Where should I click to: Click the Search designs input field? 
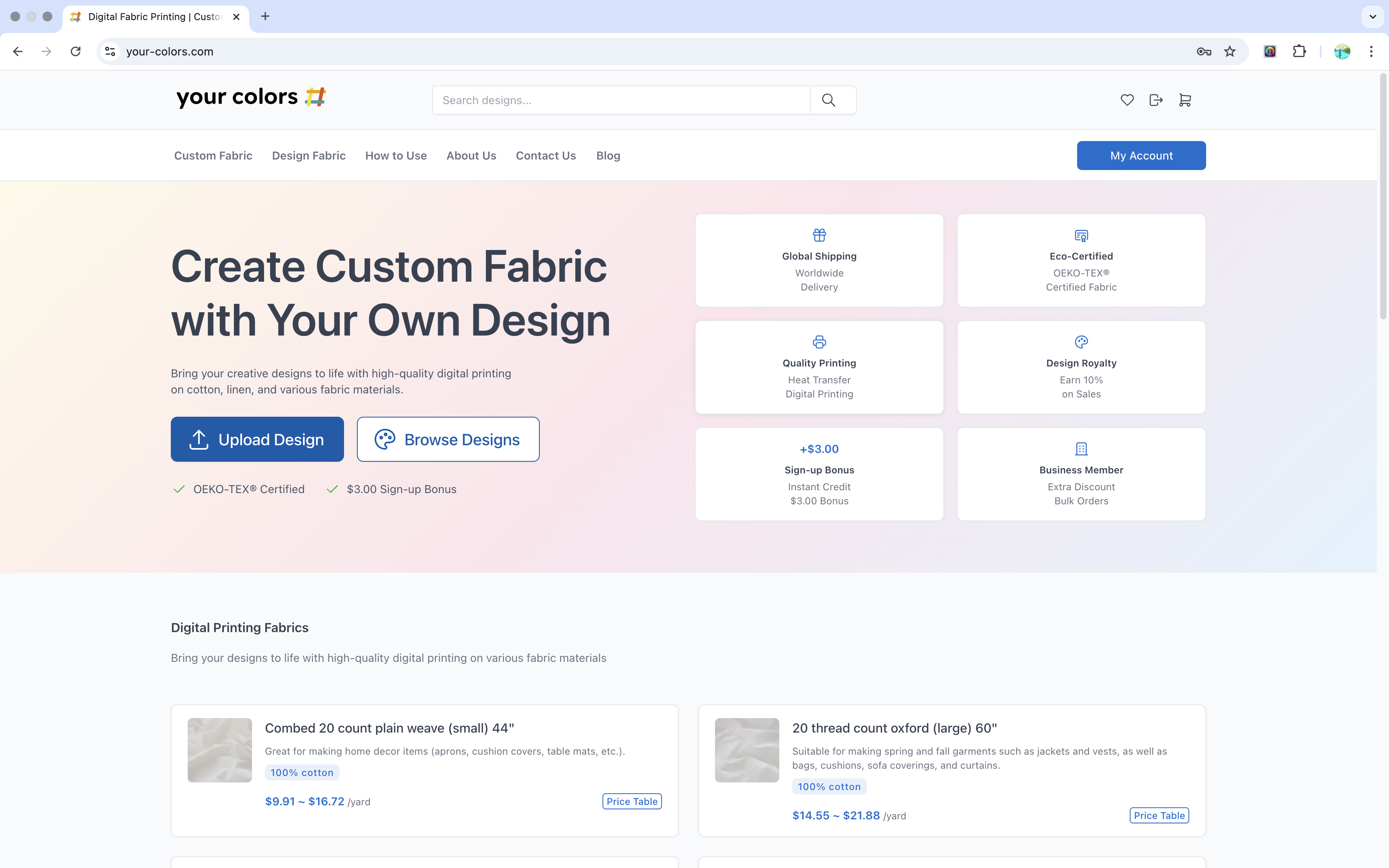coord(621,100)
